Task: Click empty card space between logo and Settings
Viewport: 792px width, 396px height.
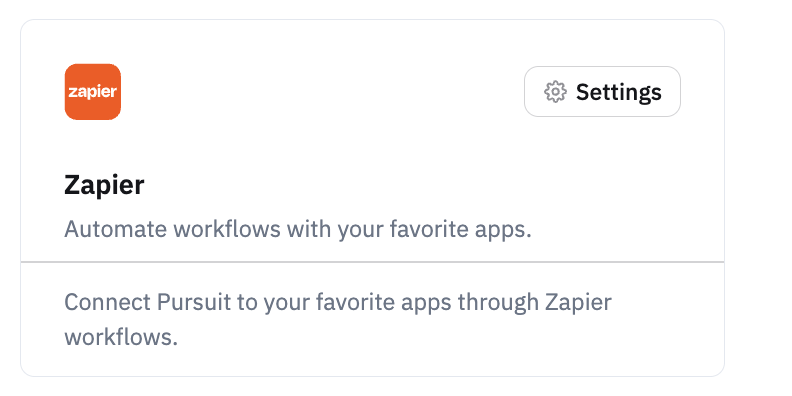Action: (x=322, y=91)
